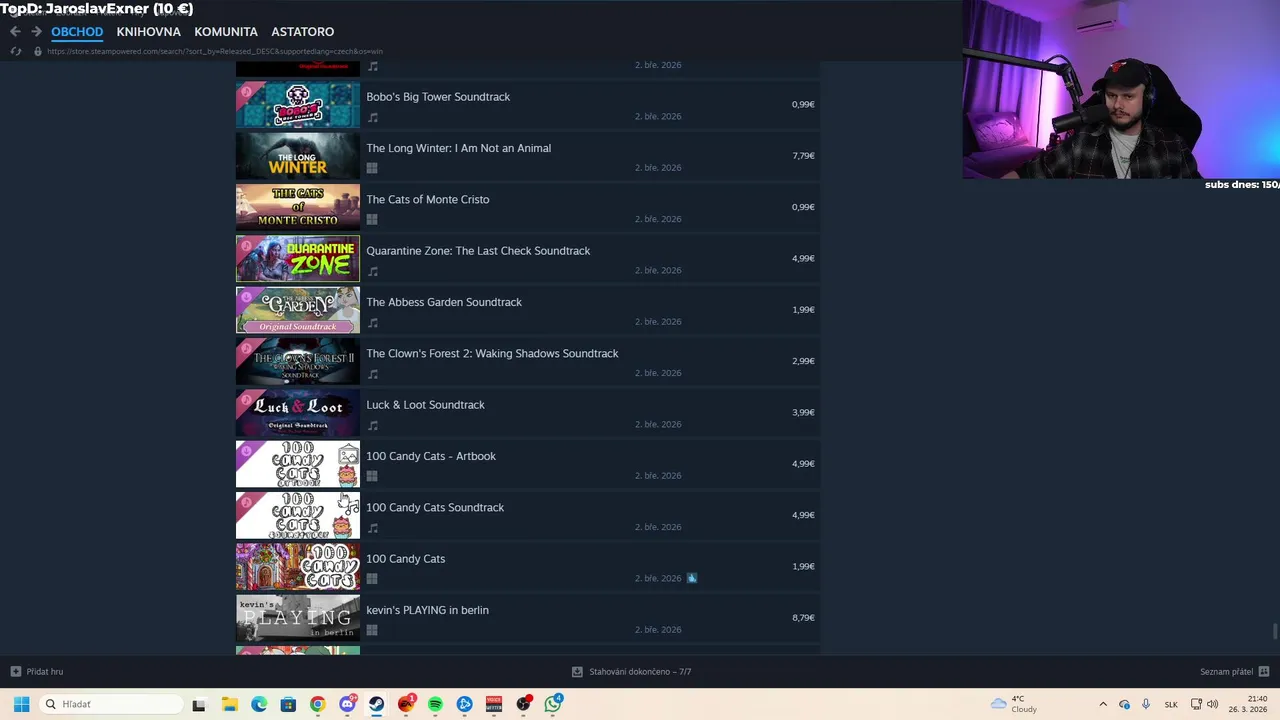The height and width of the screenshot is (720, 1280).
Task: Expand the hidden system tray icons chevron
Action: pyautogui.click(x=1103, y=704)
